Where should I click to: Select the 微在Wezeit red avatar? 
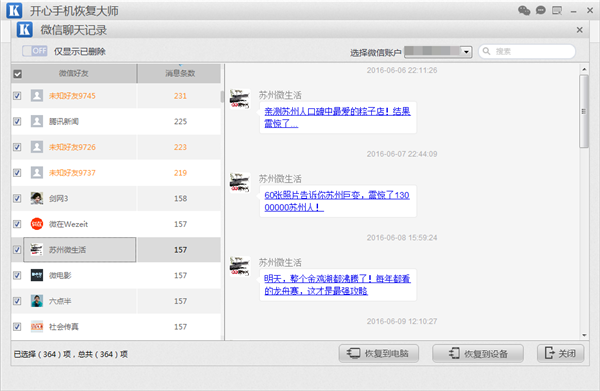[37, 224]
